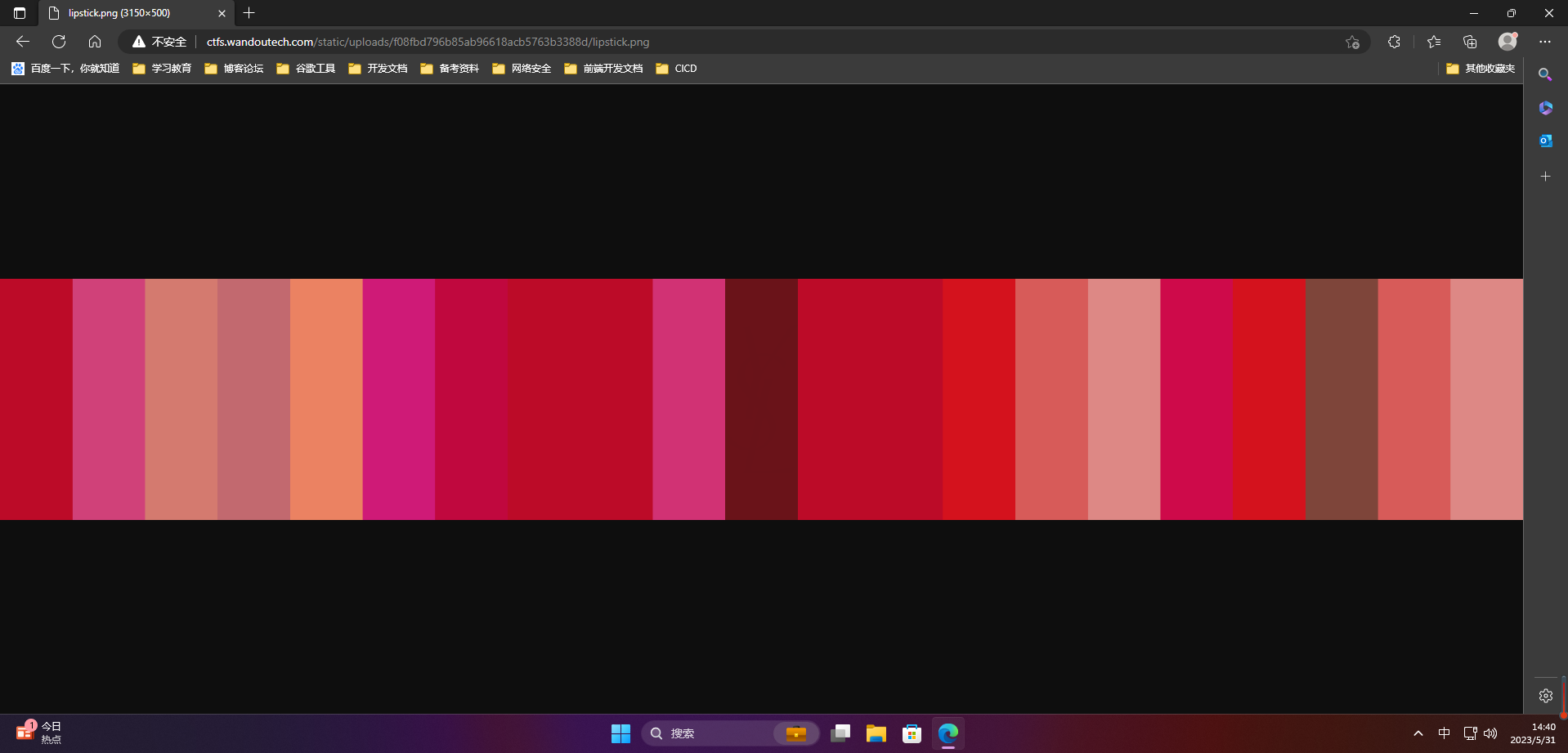Open the volume control
1568x753 pixels.
click(1490, 733)
